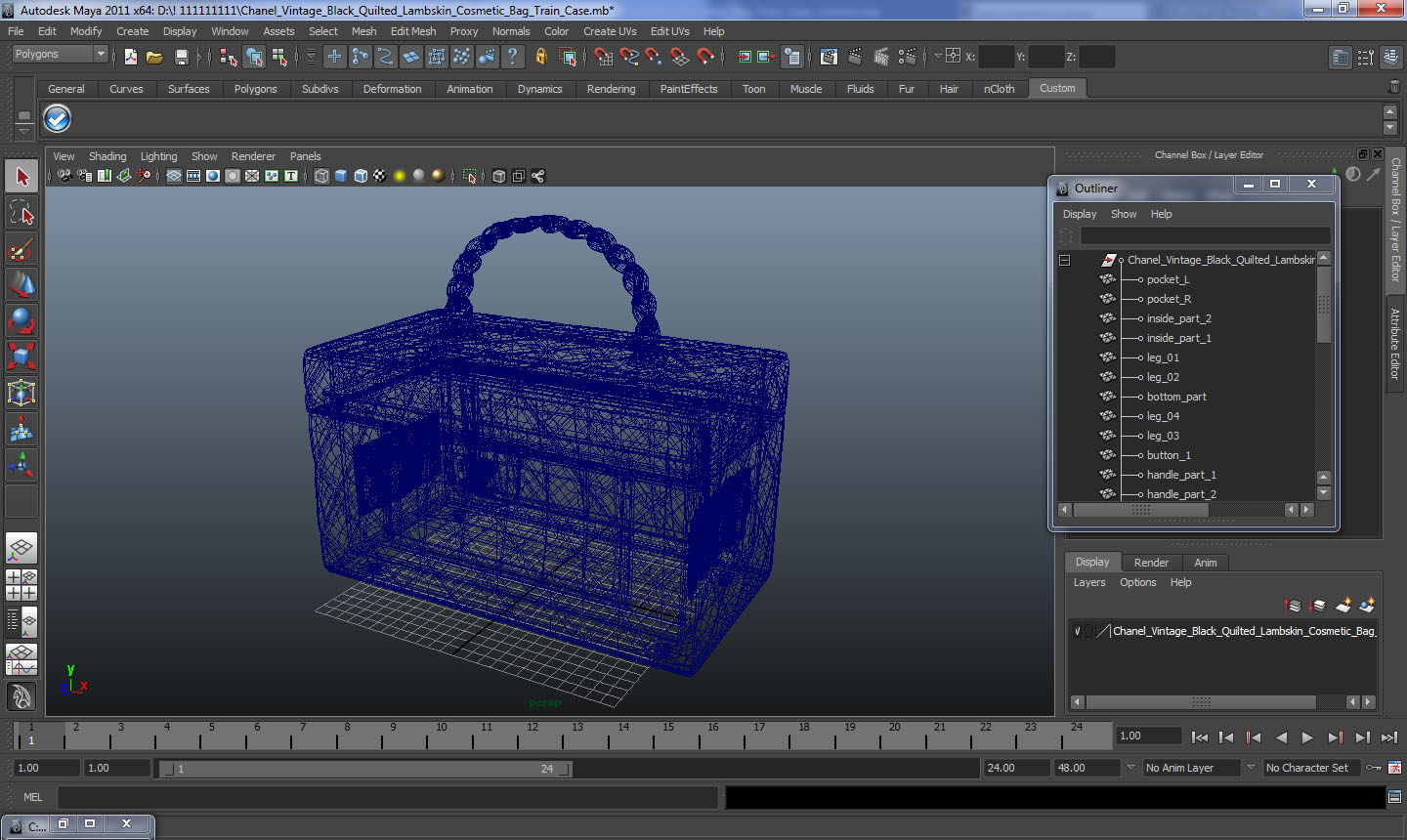Toggle visibility V box of Chanel layer
The image size is (1407, 840).
click(1078, 631)
